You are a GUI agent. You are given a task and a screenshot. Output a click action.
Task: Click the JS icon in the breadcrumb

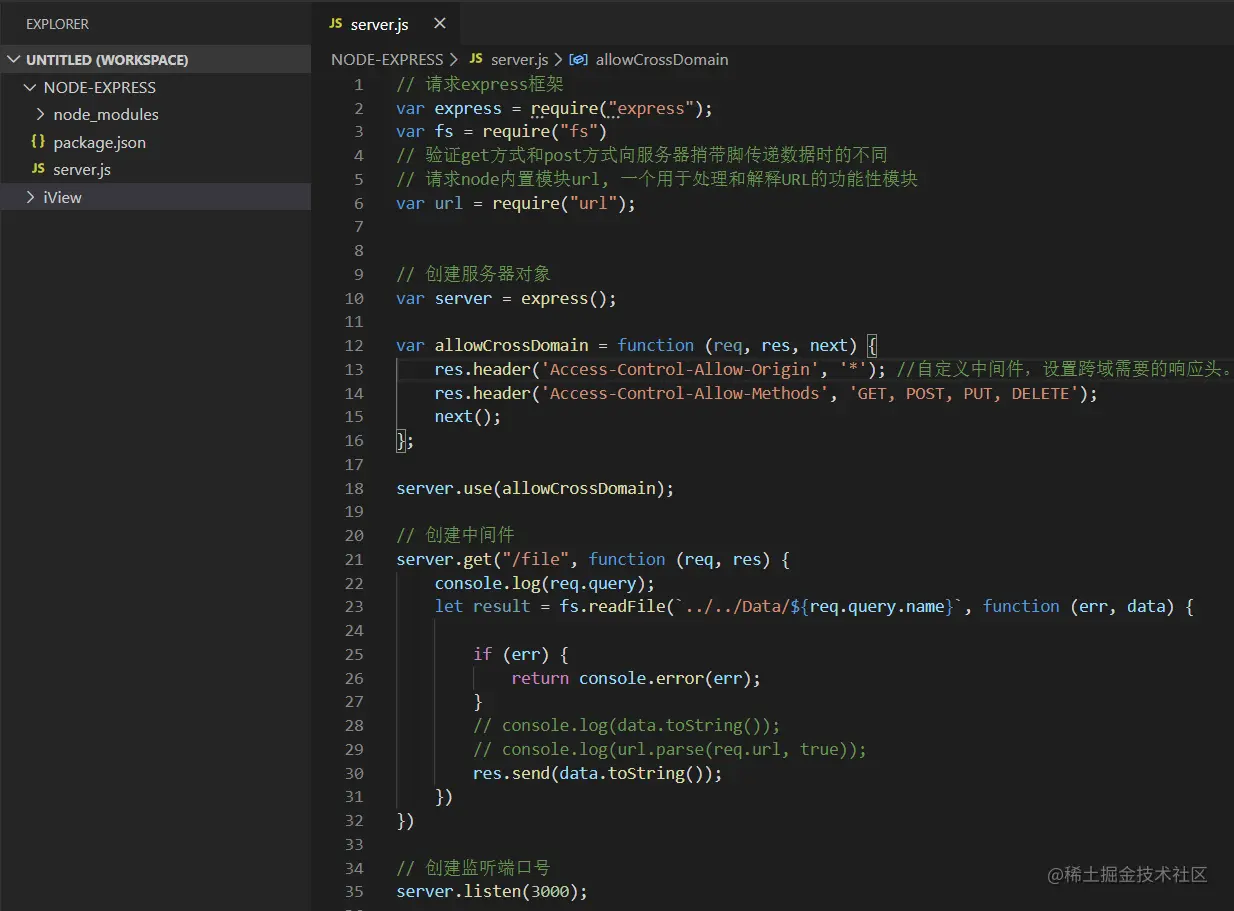click(x=476, y=59)
